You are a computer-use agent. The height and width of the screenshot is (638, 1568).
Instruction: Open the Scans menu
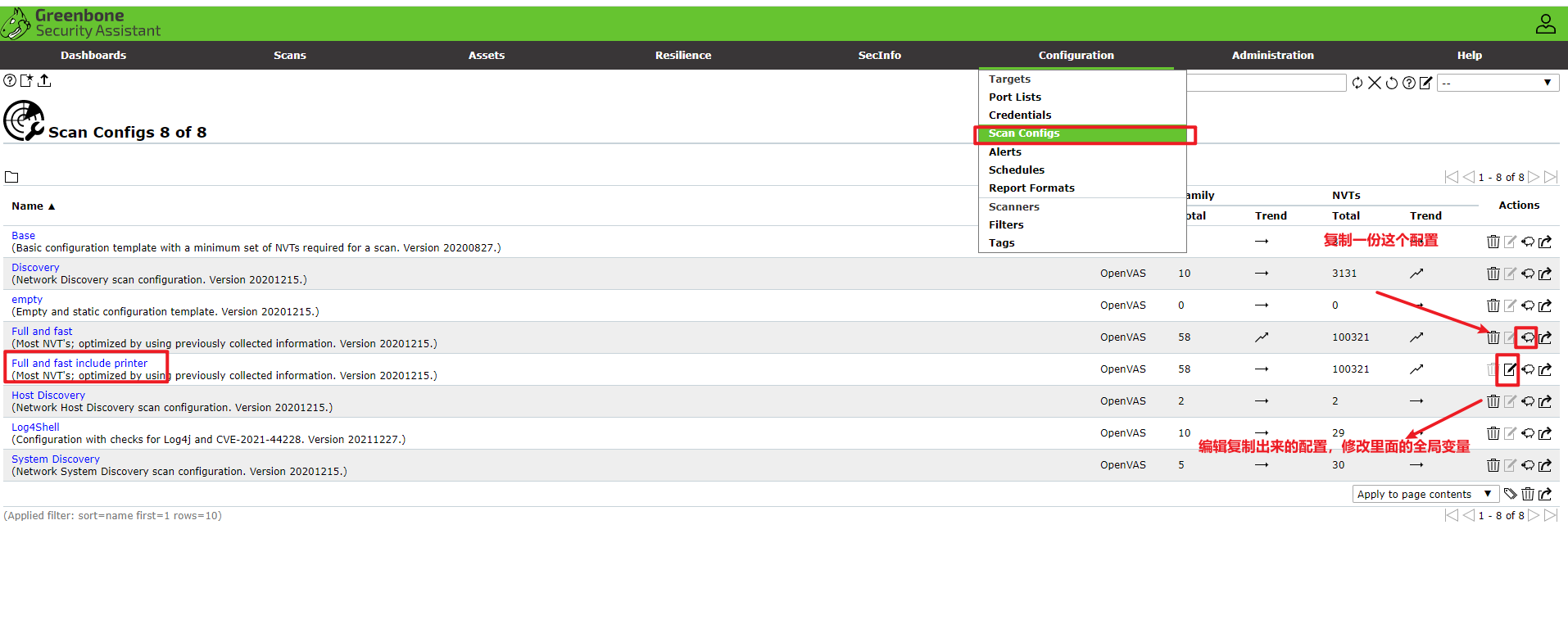click(290, 55)
